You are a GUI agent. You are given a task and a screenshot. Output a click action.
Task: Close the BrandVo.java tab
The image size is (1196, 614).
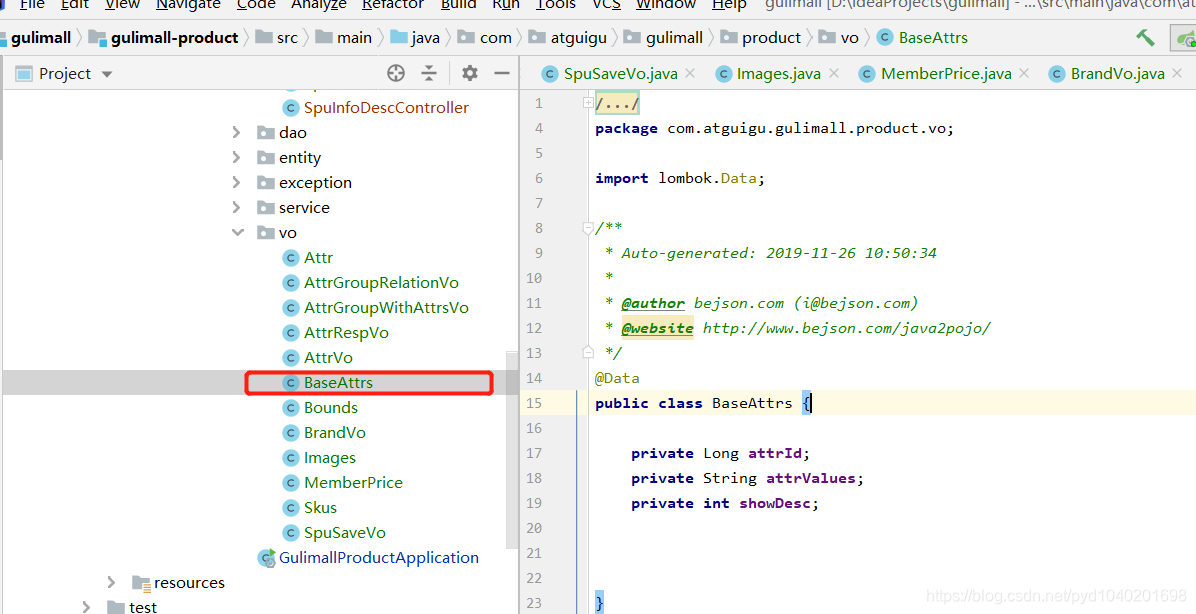(1178, 73)
